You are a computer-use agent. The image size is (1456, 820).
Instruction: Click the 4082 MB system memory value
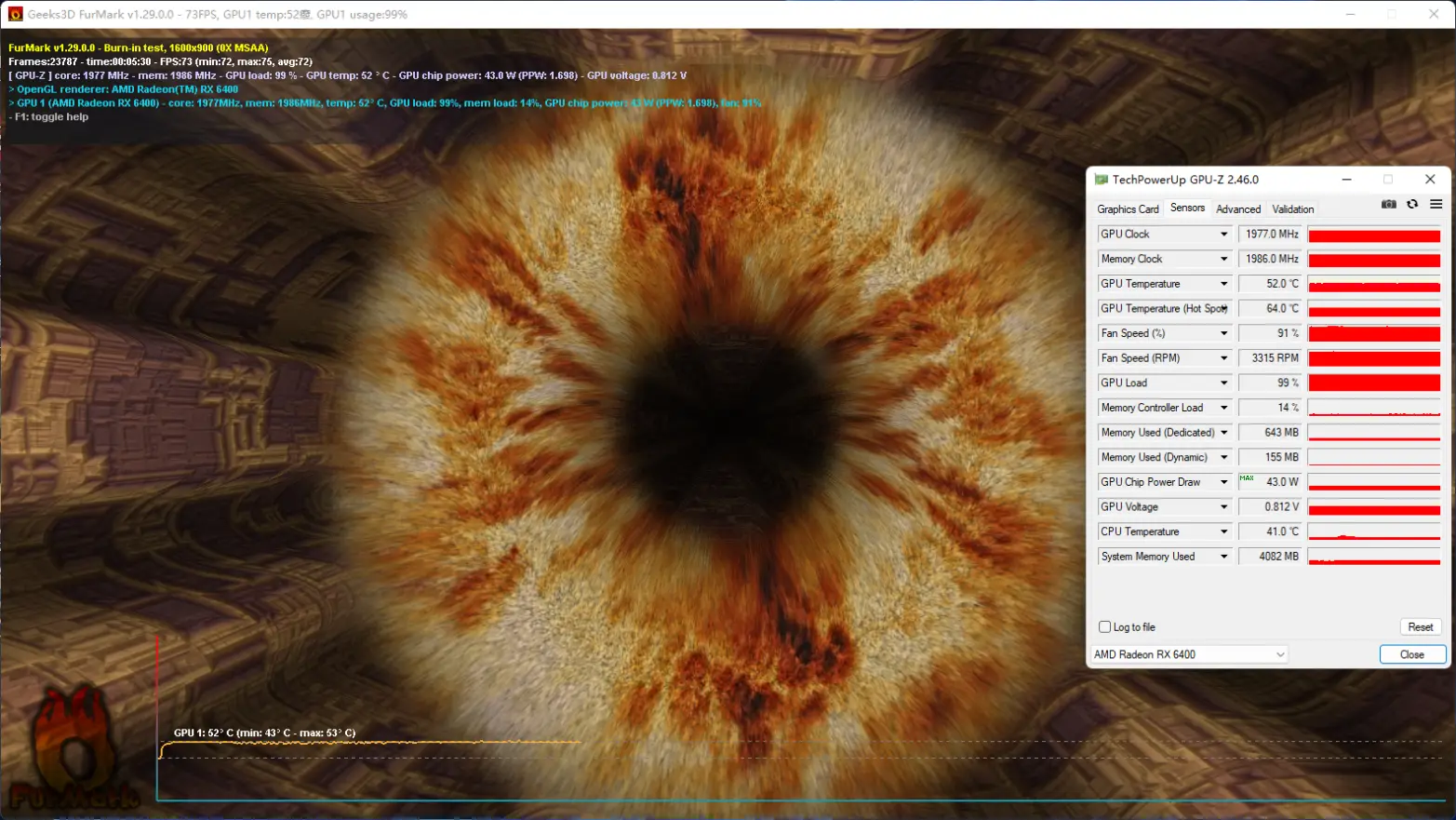pos(1270,557)
